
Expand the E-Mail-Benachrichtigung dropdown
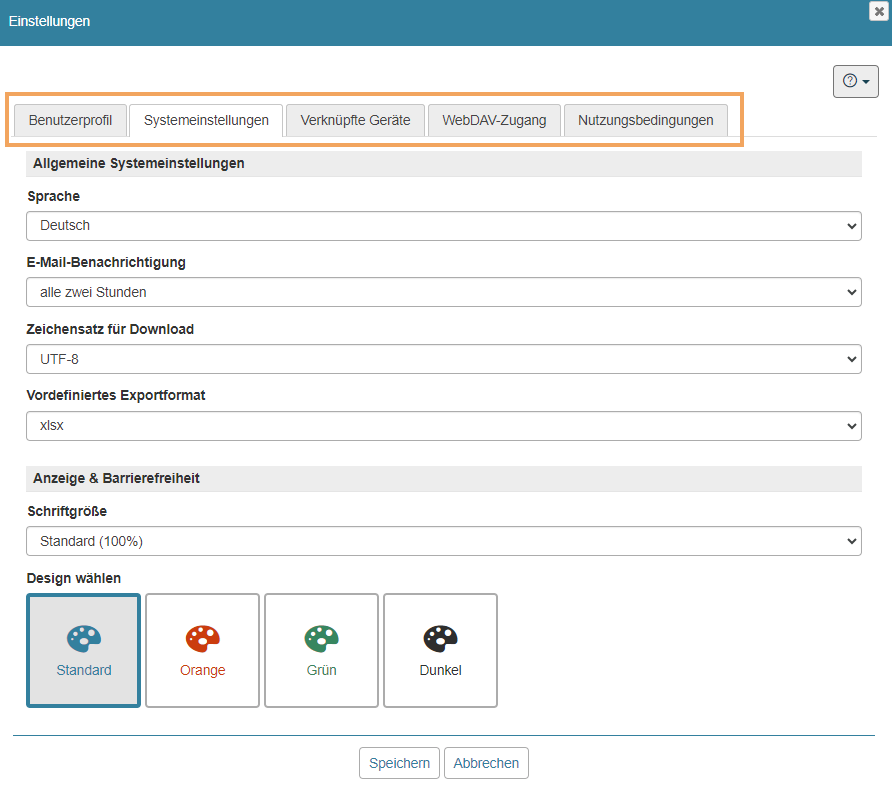click(443, 292)
